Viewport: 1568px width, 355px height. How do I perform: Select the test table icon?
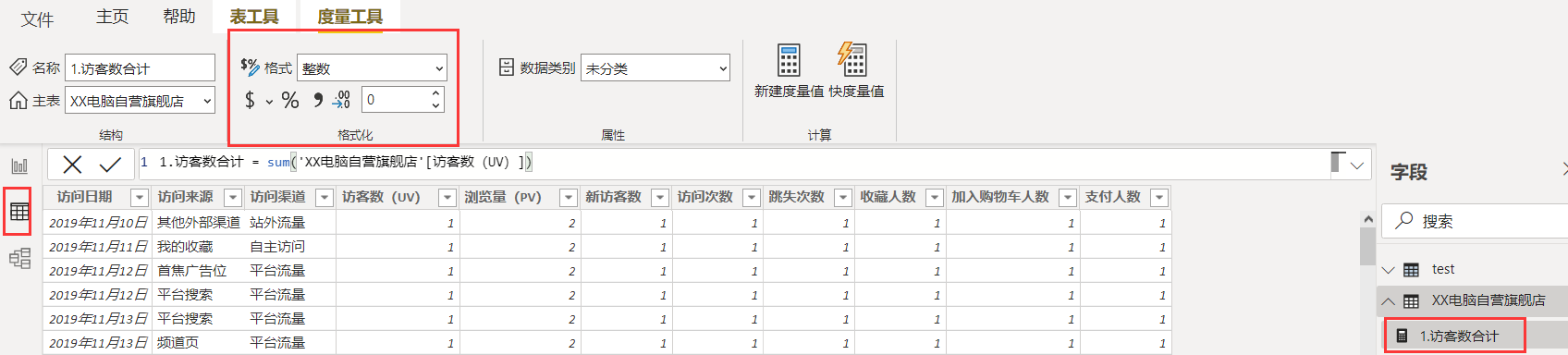tap(1411, 270)
